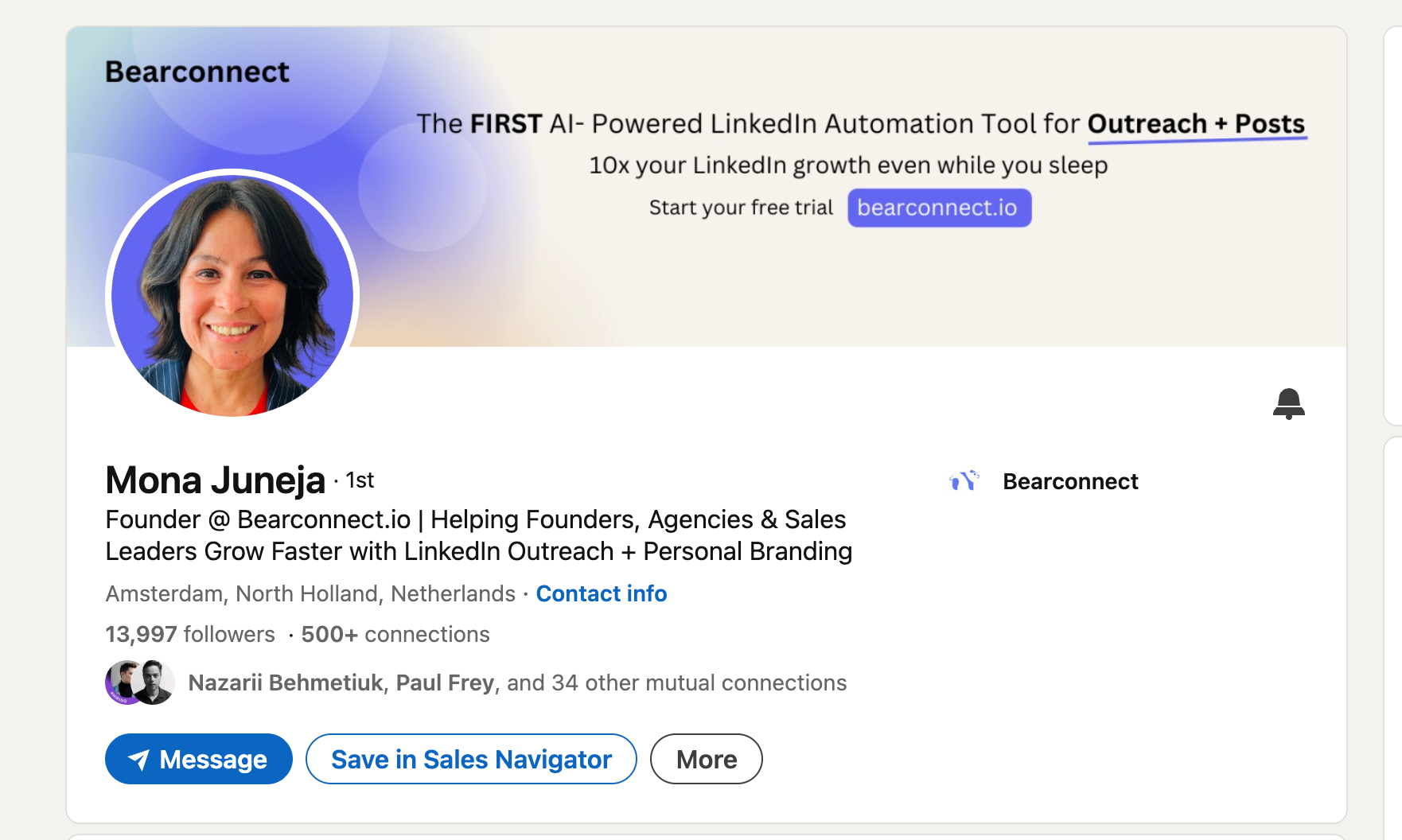Click the 1st degree connection badge
Viewport: 1402px width, 840px height.
360,480
